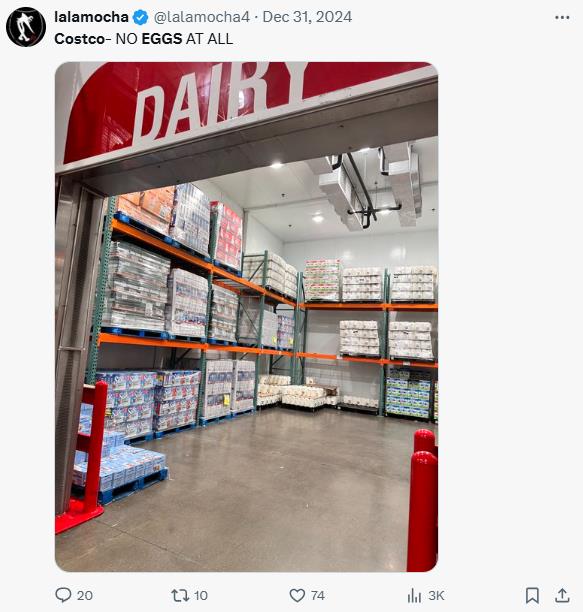
Task: Open the lalamocha profile avatar
Action: pos(26,27)
